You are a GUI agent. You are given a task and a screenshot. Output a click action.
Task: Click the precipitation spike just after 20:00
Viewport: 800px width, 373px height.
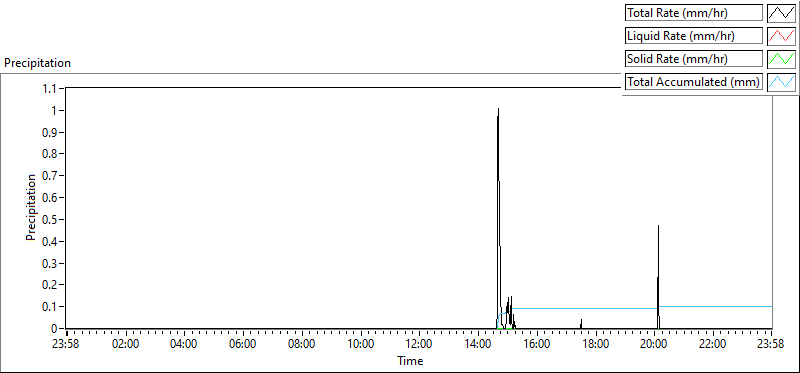pos(658,226)
